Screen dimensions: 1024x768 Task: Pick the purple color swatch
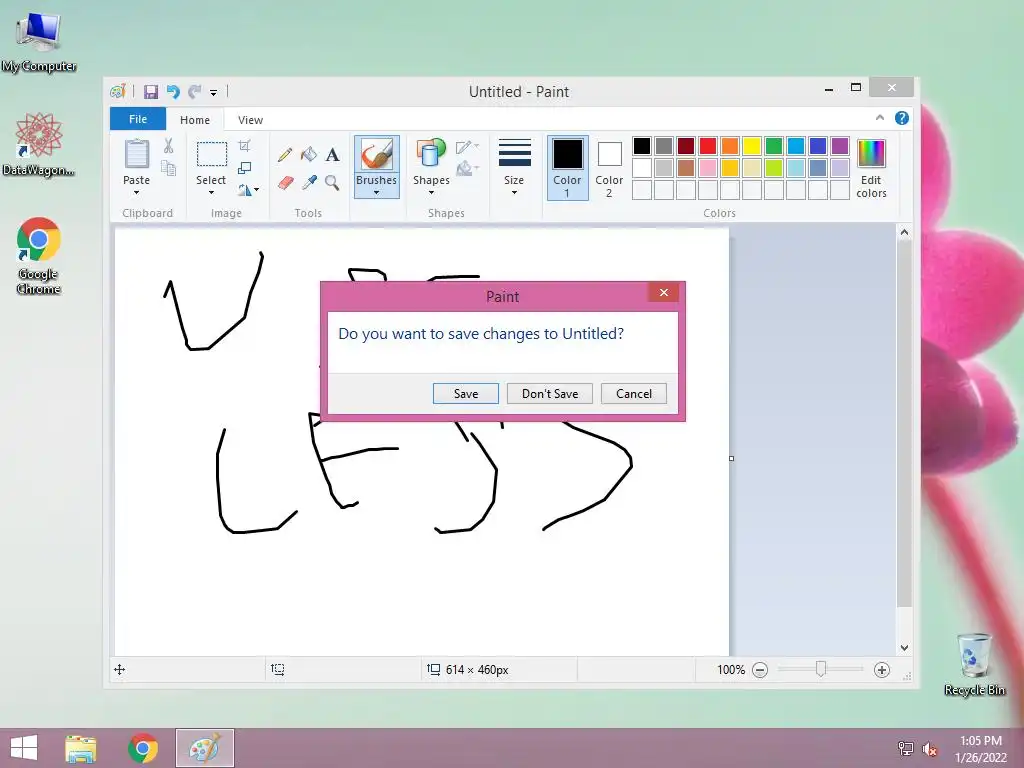click(x=840, y=146)
